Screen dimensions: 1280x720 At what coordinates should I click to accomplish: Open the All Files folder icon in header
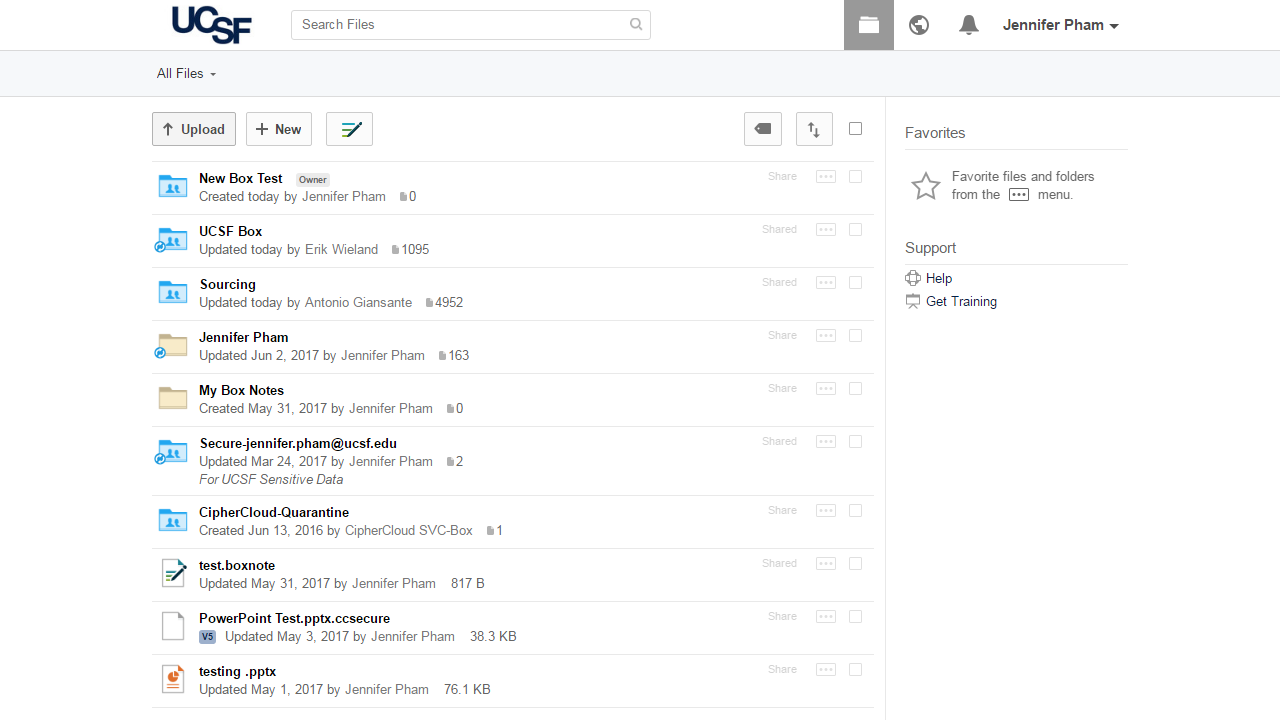pos(869,25)
